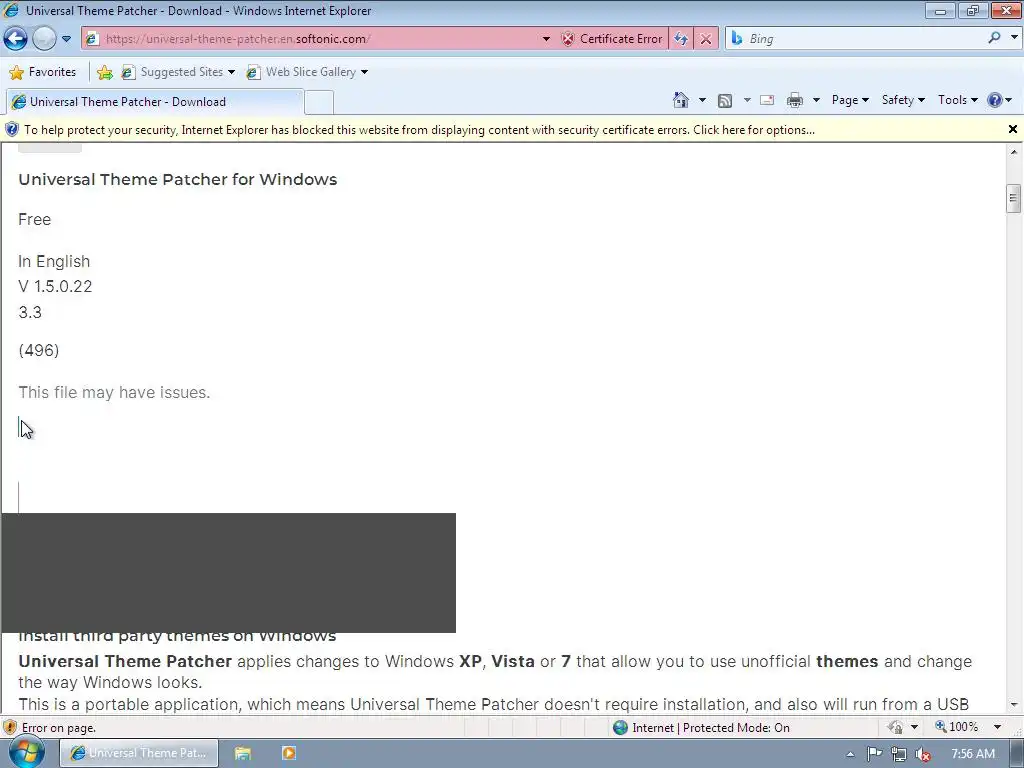Expand the Feeds dropdown arrow
The image size is (1024, 768).
pyautogui.click(x=746, y=100)
